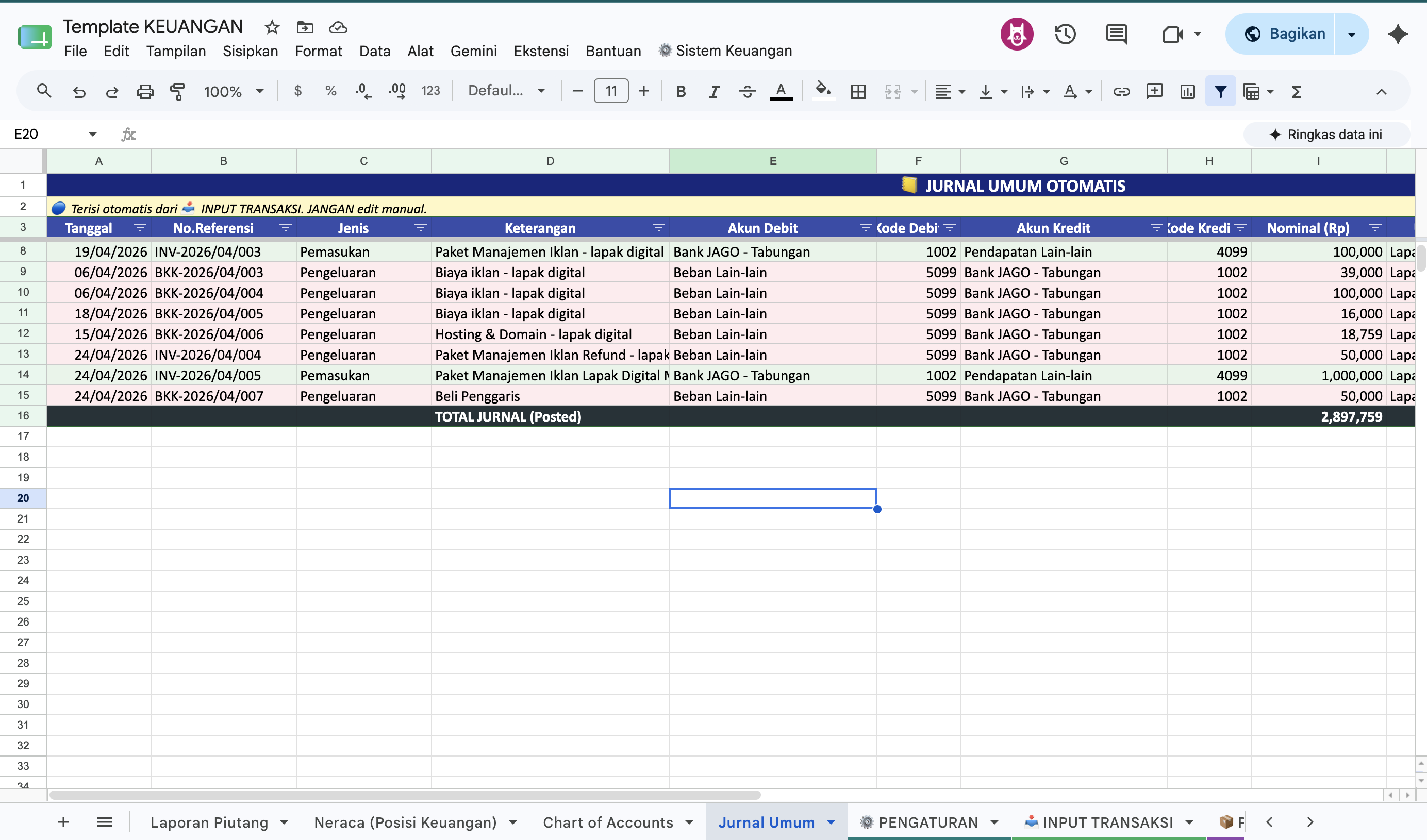
Task: Open the all sheets list button
Action: coord(105,822)
